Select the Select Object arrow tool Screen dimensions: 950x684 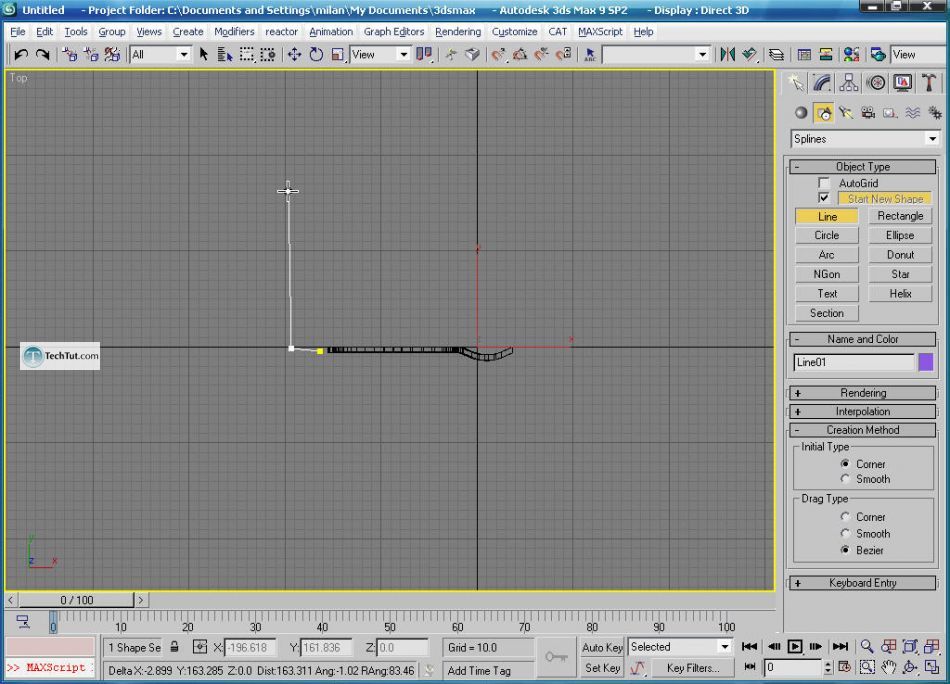tap(204, 55)
